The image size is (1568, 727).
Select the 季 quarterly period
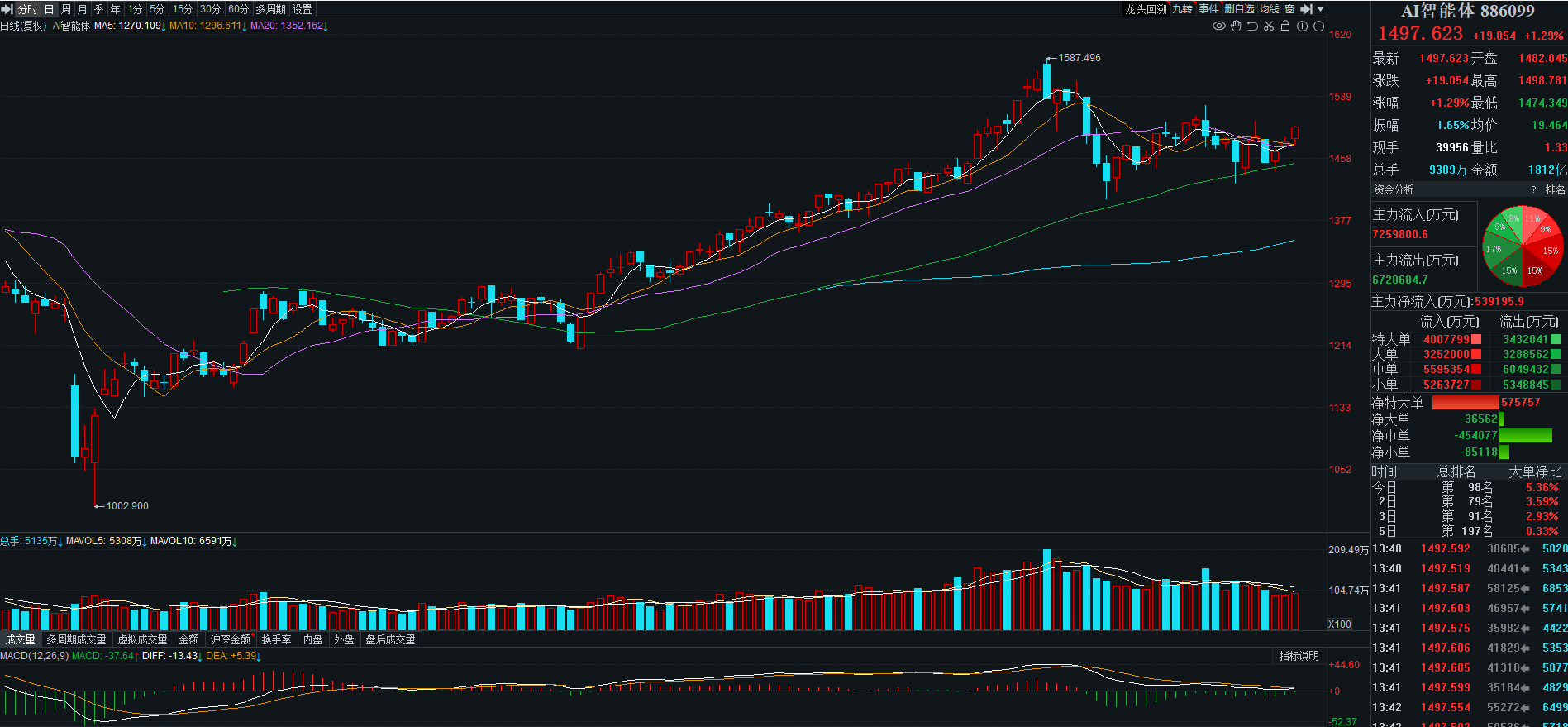[99, 9]
